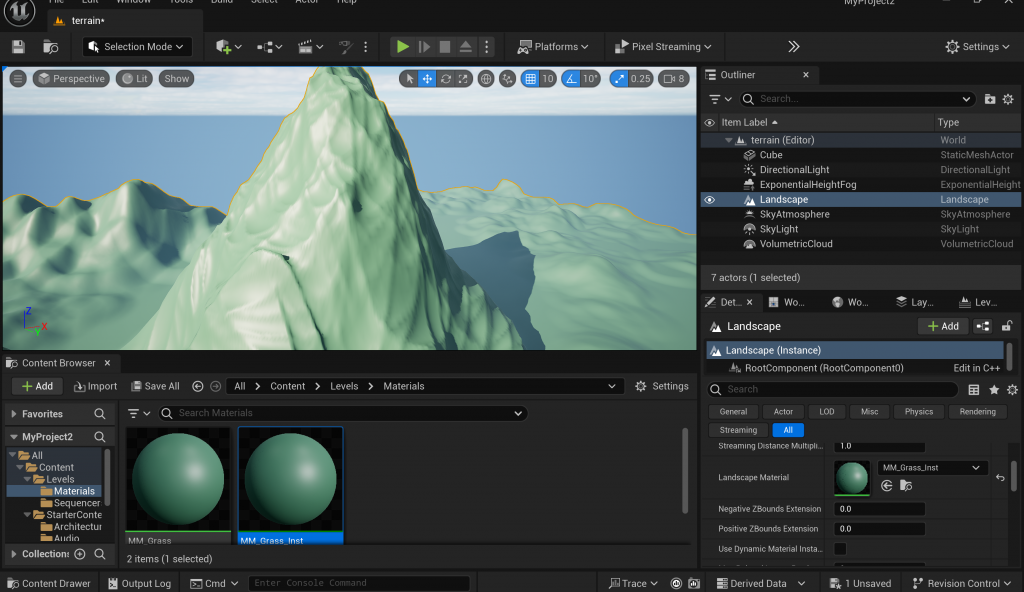Use selected asset arrow for Landscape Material
This screenshot has width=1024, height=592.
pyautogui.click(x=886, y=485)
